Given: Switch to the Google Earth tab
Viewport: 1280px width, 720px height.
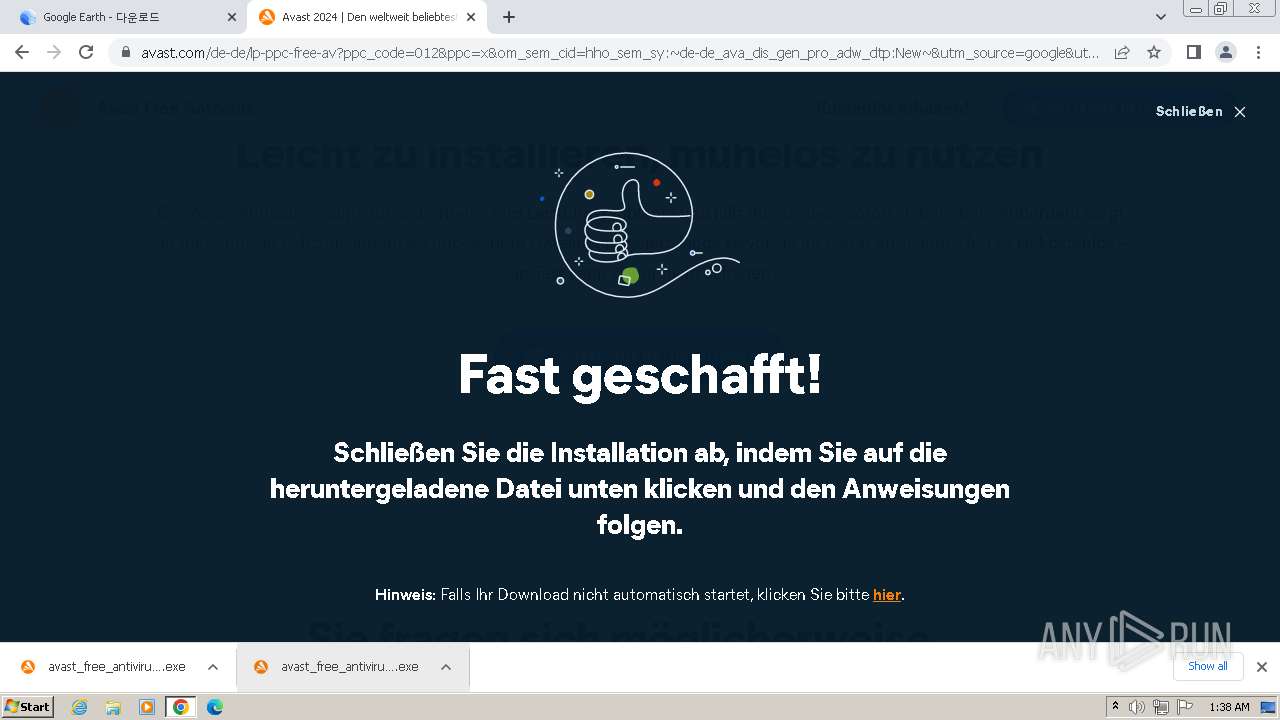Looking at the screenshot, I should 122,17.
